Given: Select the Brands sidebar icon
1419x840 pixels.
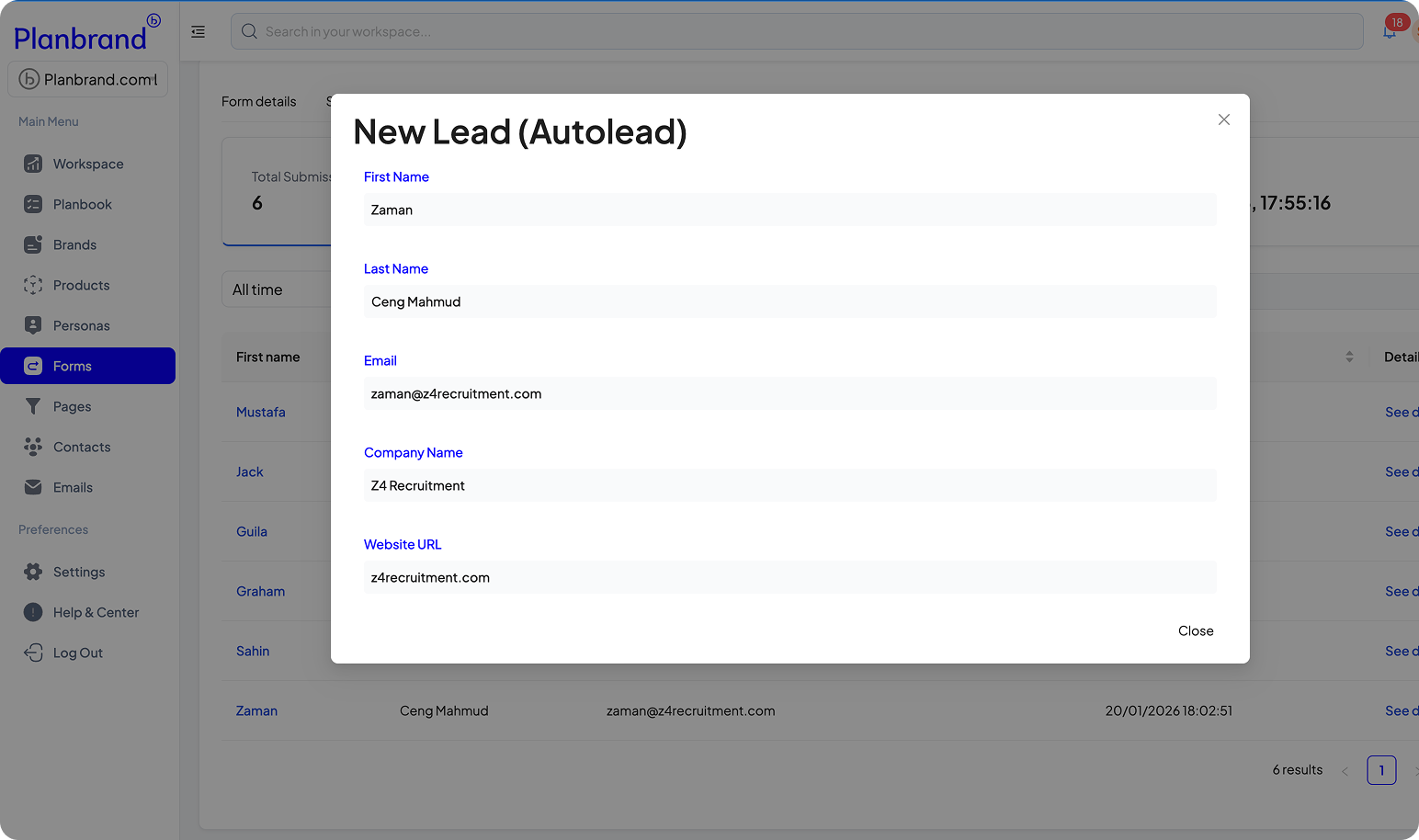Looking at the screenshot, I should coord(33,244).
